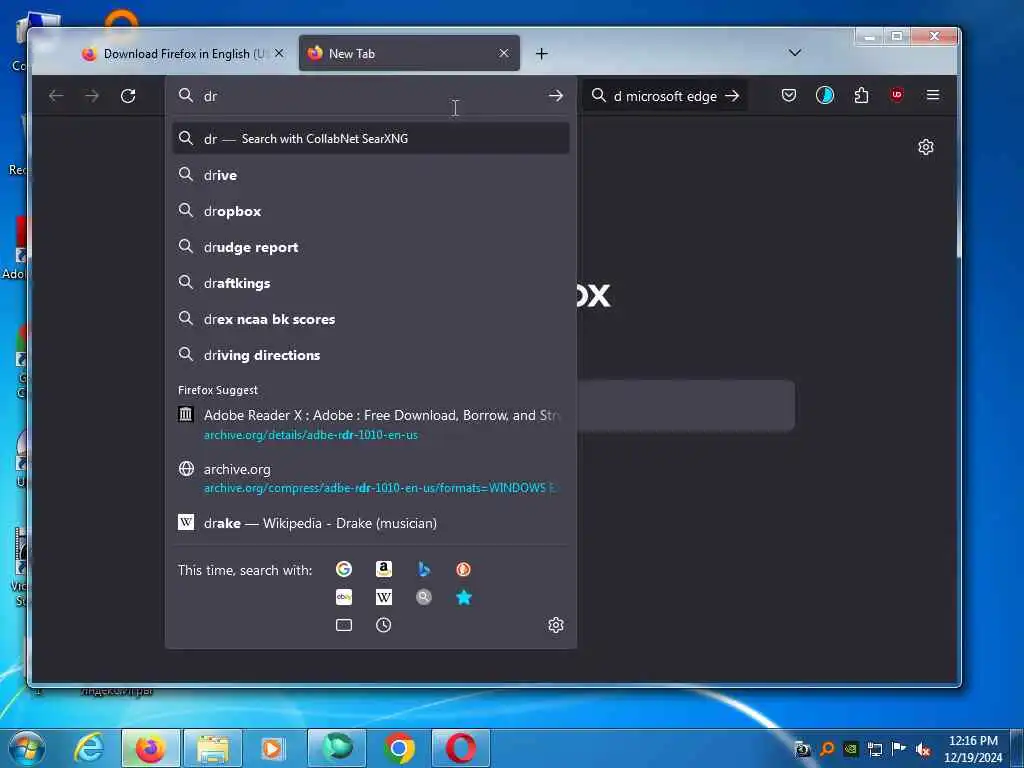This screenshot has height=768, width=1024.
Task: Click the archive.org/details/adbe-rdr-1010-en-us URL
Action: click(x=311, y=435)
